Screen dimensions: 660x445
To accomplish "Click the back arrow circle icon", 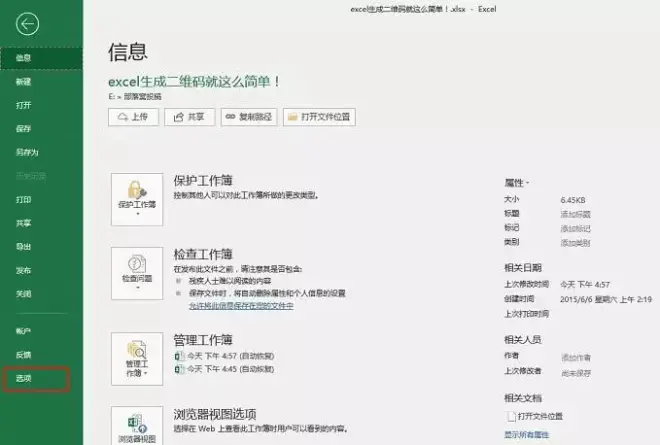I will 27,24.
